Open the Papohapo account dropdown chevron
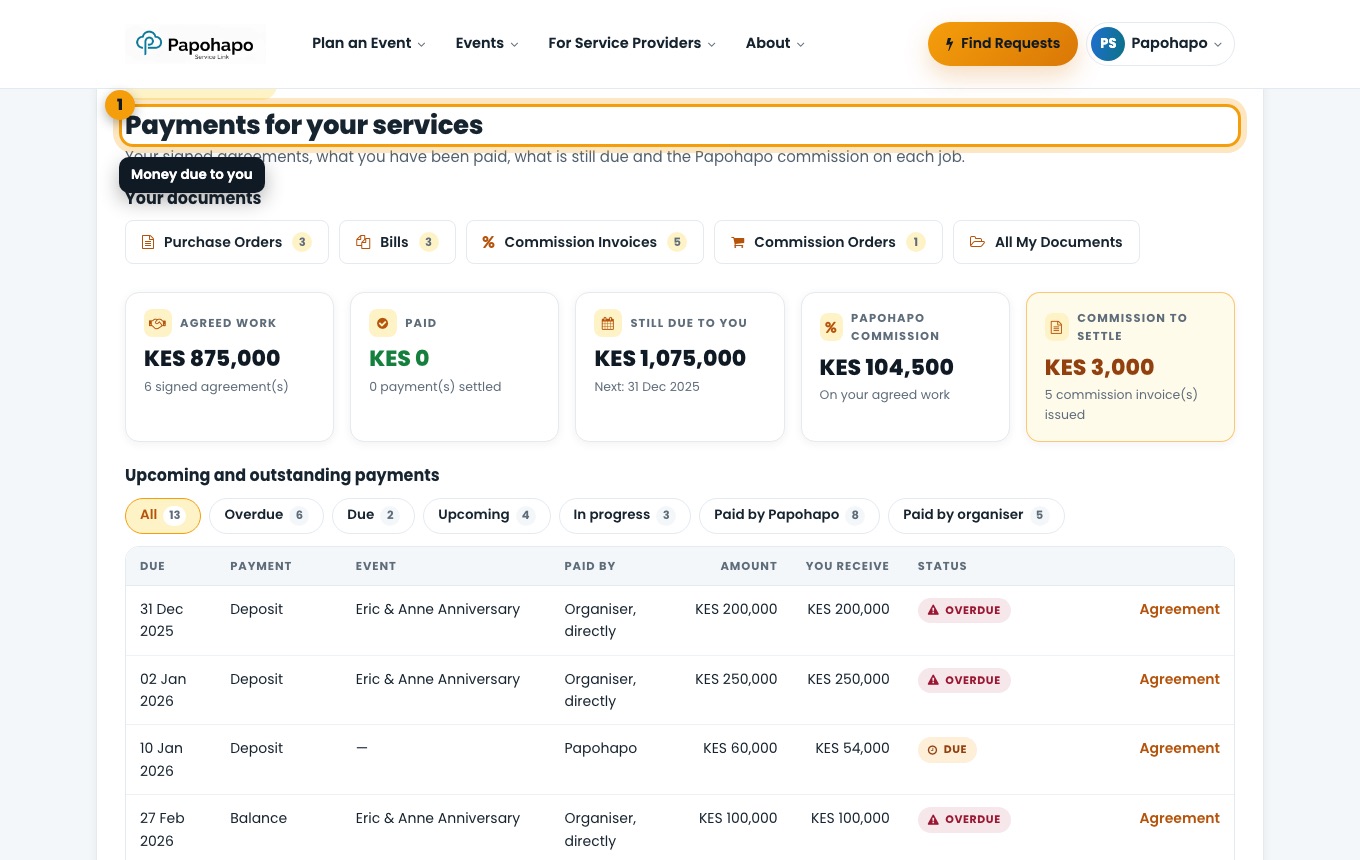 pyautogui.click(x=1218, y=44)
